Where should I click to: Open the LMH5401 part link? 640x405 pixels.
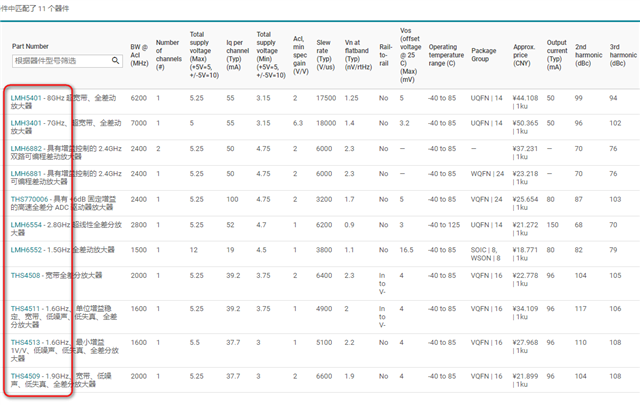26,98
